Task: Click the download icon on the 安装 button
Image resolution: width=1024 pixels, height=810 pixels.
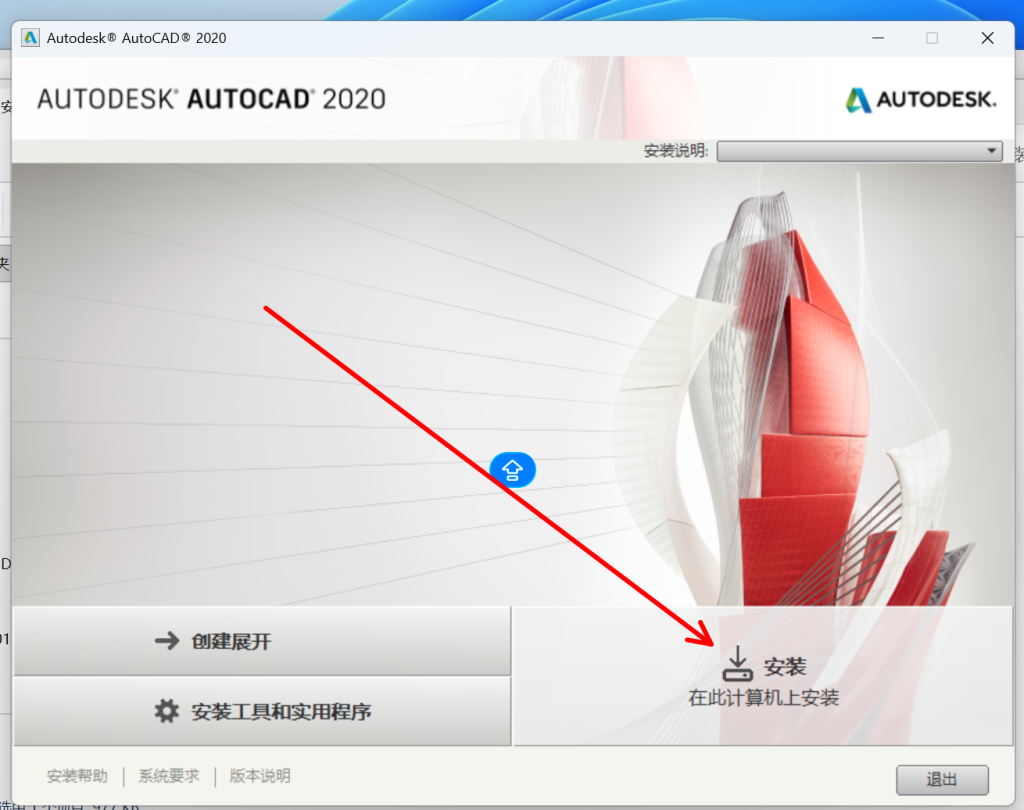Action: tap(737, 664)
